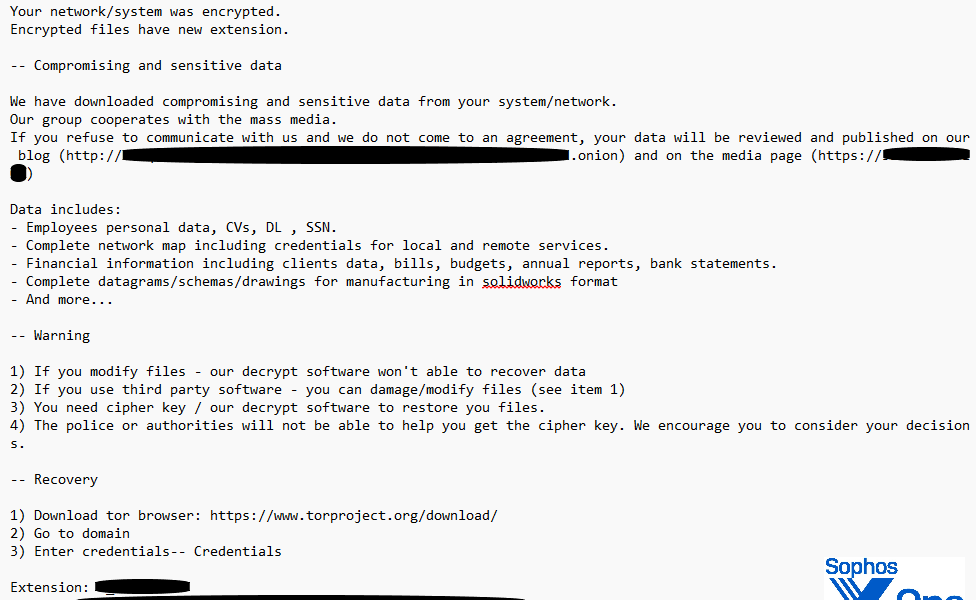Click warning item 1 about modifying files

coord(298,372)
